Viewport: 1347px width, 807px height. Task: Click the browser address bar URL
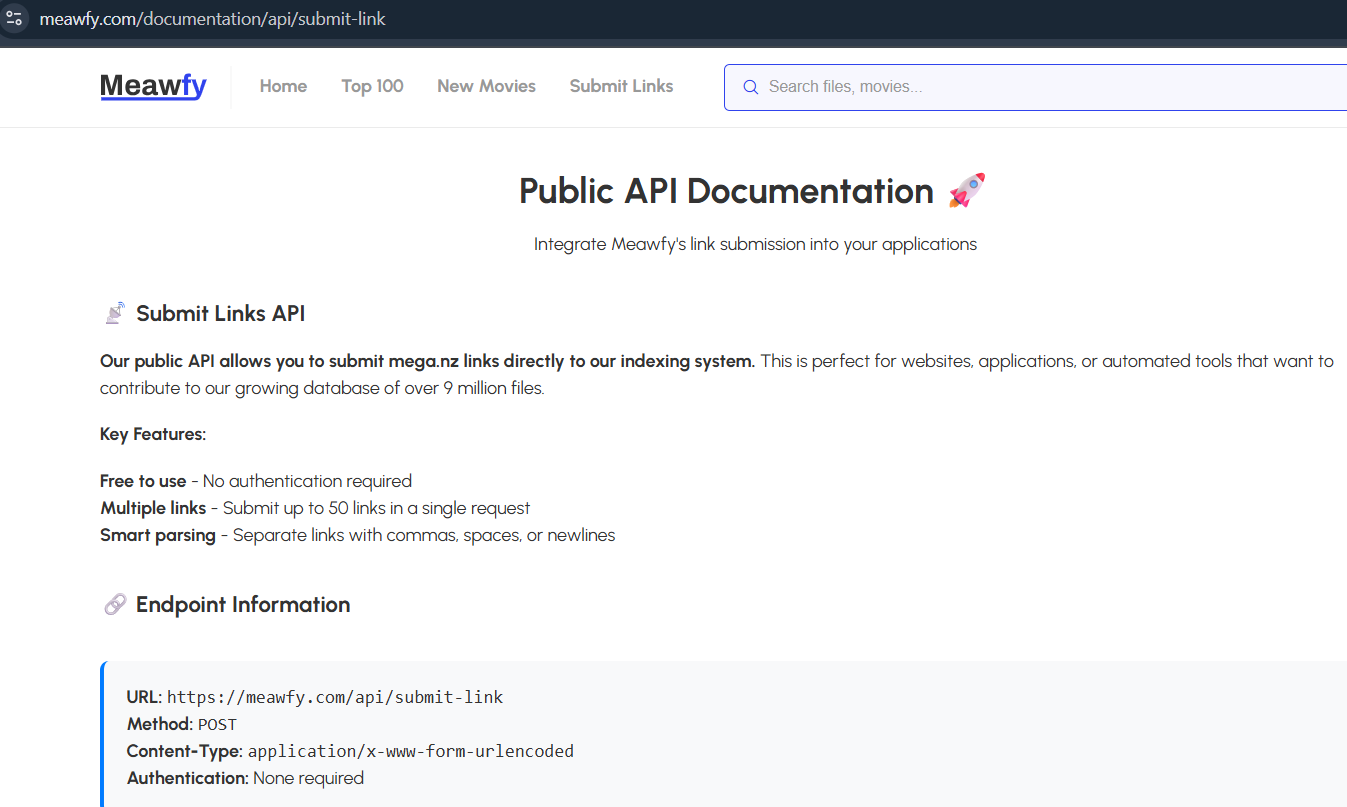[212, 19]
